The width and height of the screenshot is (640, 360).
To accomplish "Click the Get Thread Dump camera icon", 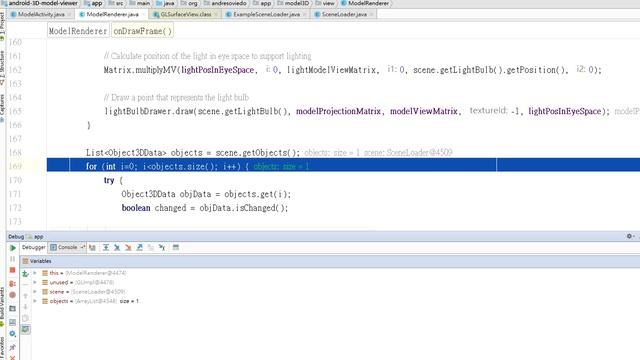I will (13, 309).
